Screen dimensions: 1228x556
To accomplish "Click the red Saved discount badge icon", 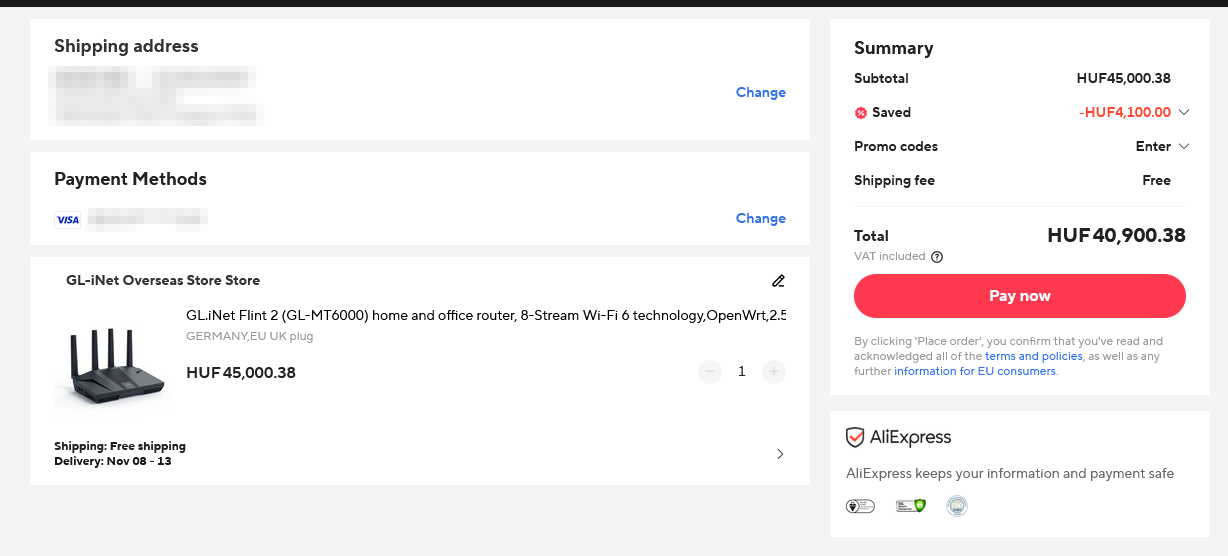I will coord(860,113).
